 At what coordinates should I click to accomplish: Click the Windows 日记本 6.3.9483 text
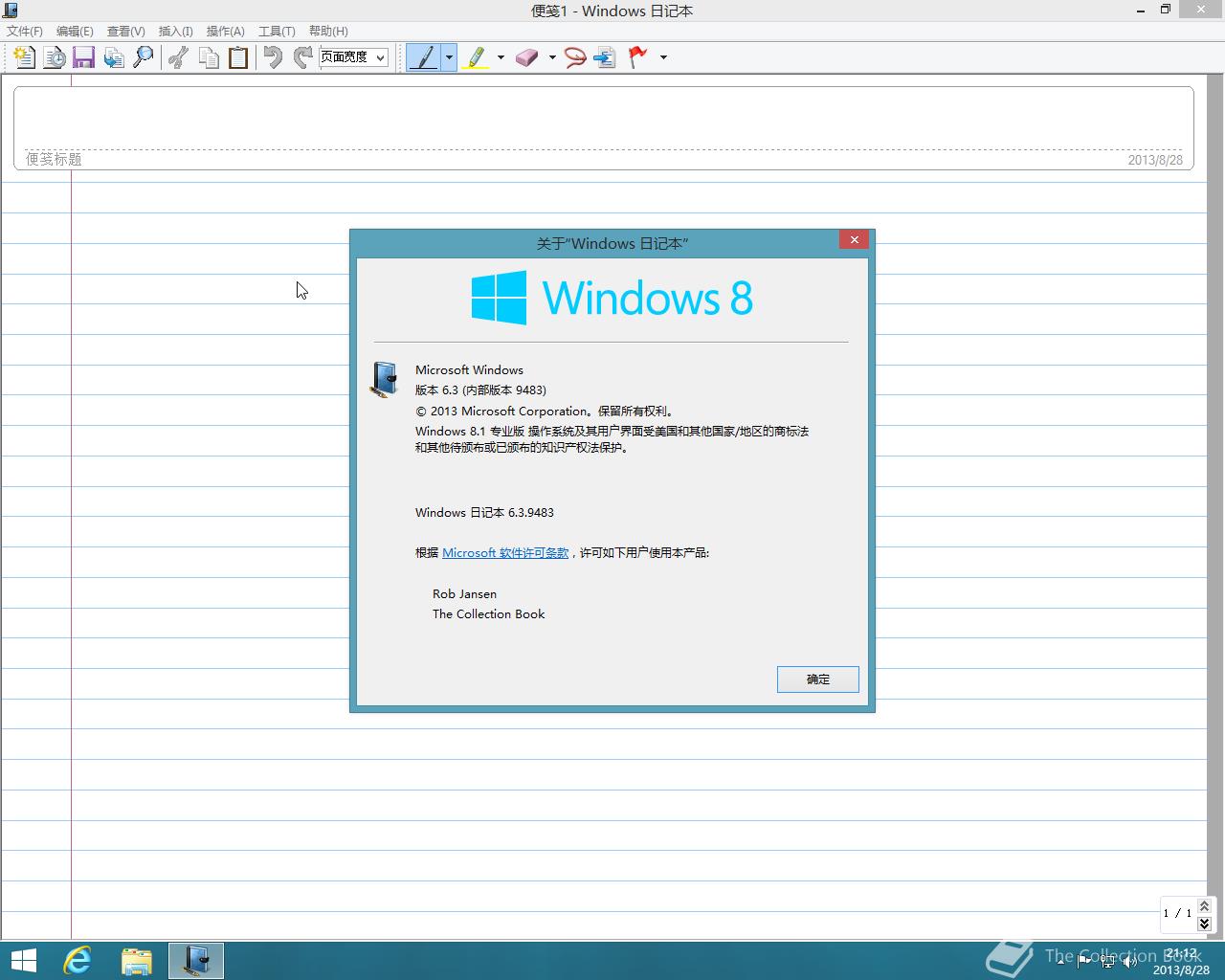(x=484, y=513)
